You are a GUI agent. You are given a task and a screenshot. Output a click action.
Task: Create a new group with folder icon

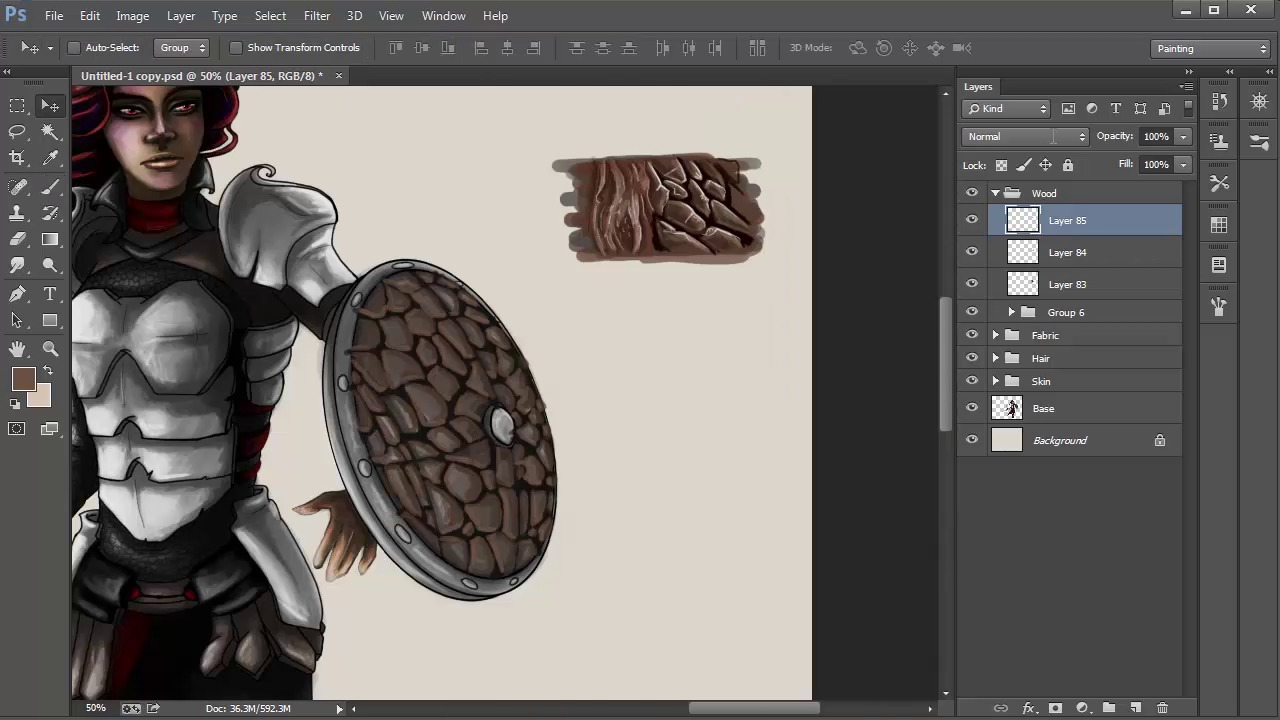coord(1108,708)
